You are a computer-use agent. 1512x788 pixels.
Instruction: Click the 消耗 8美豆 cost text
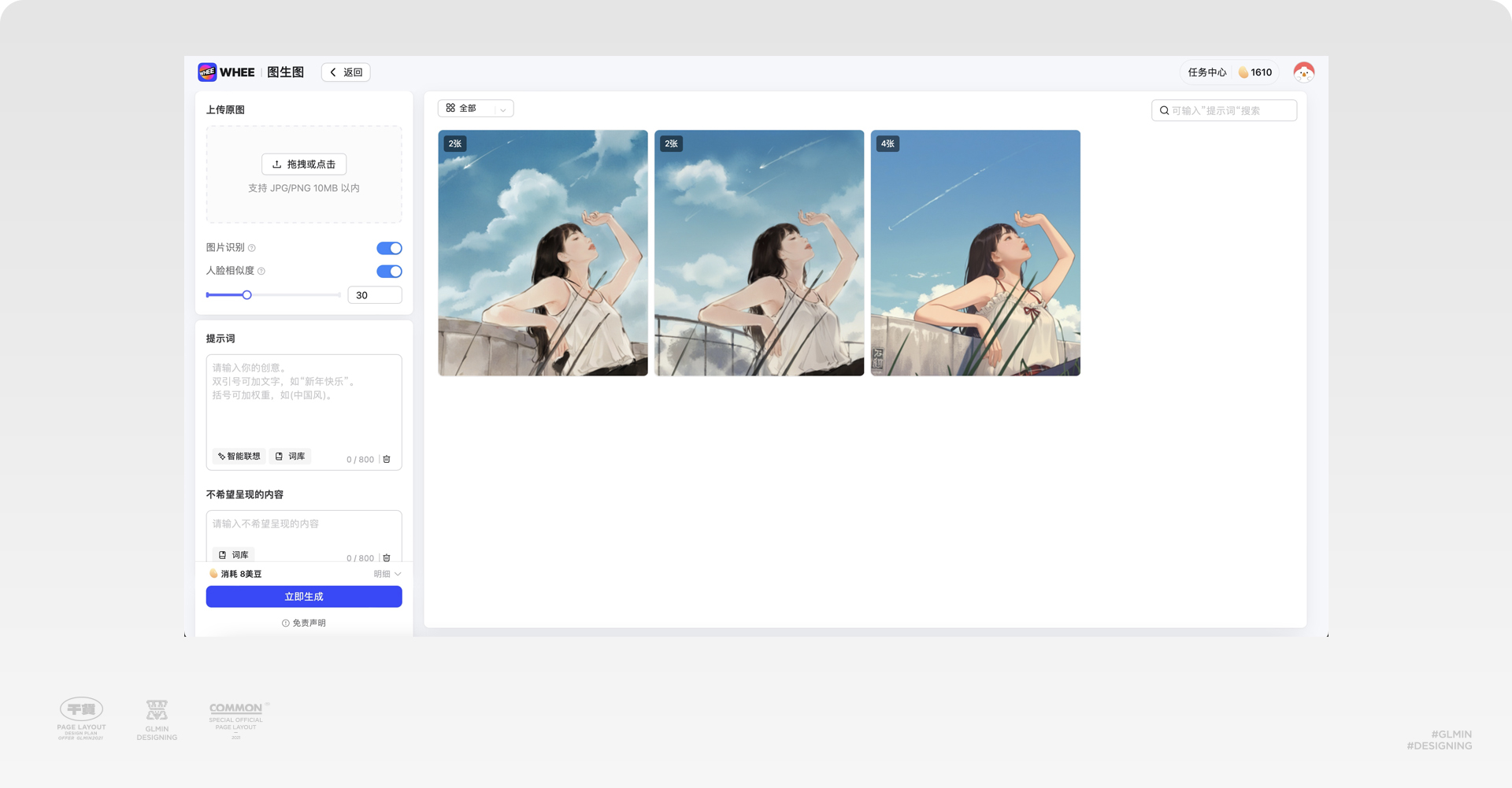tap(241, 574)
